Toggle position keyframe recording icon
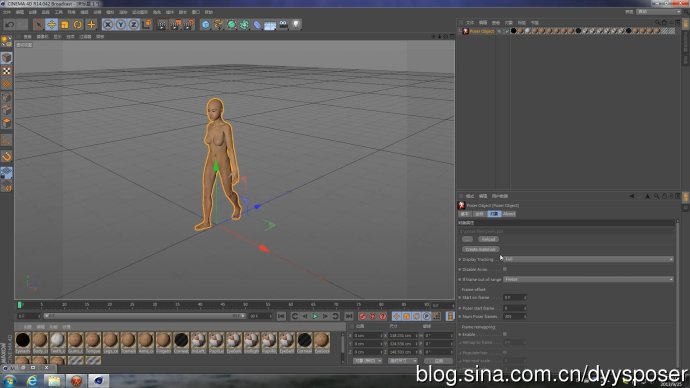The height and width of the screenshot is (388, 690). click(x=396, y=316)
